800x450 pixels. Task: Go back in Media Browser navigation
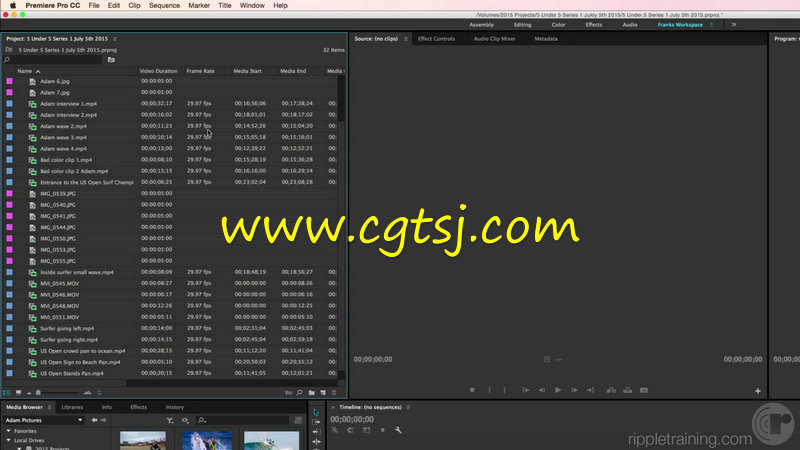tap(94, 420)
